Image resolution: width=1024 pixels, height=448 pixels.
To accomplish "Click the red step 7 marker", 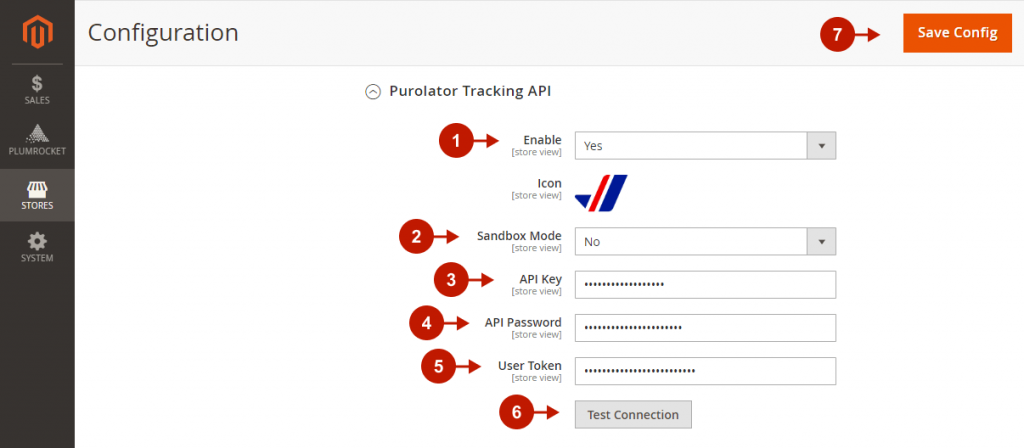I will click(836, 34).
